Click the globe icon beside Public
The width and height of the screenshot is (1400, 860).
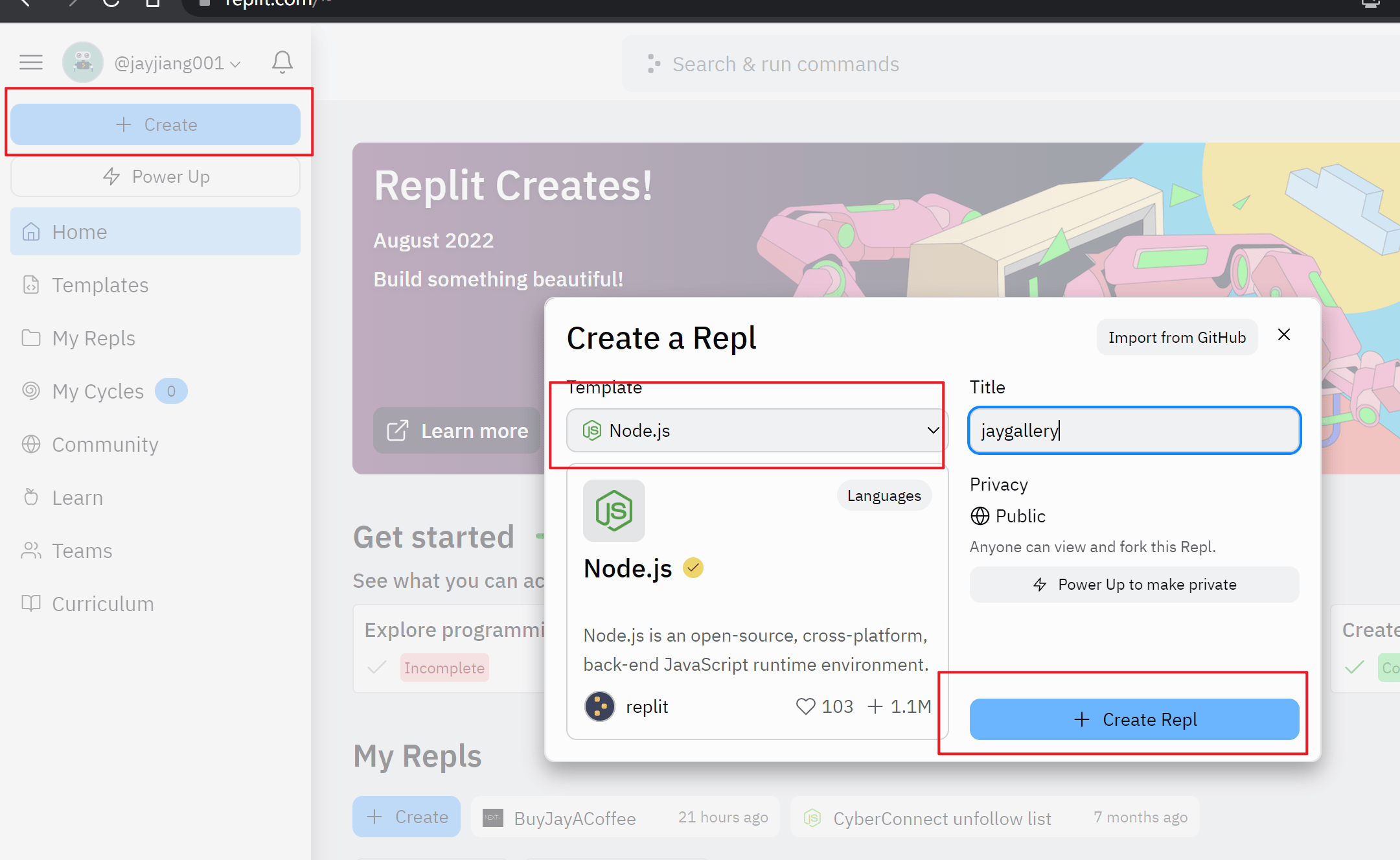click(980, 516)
